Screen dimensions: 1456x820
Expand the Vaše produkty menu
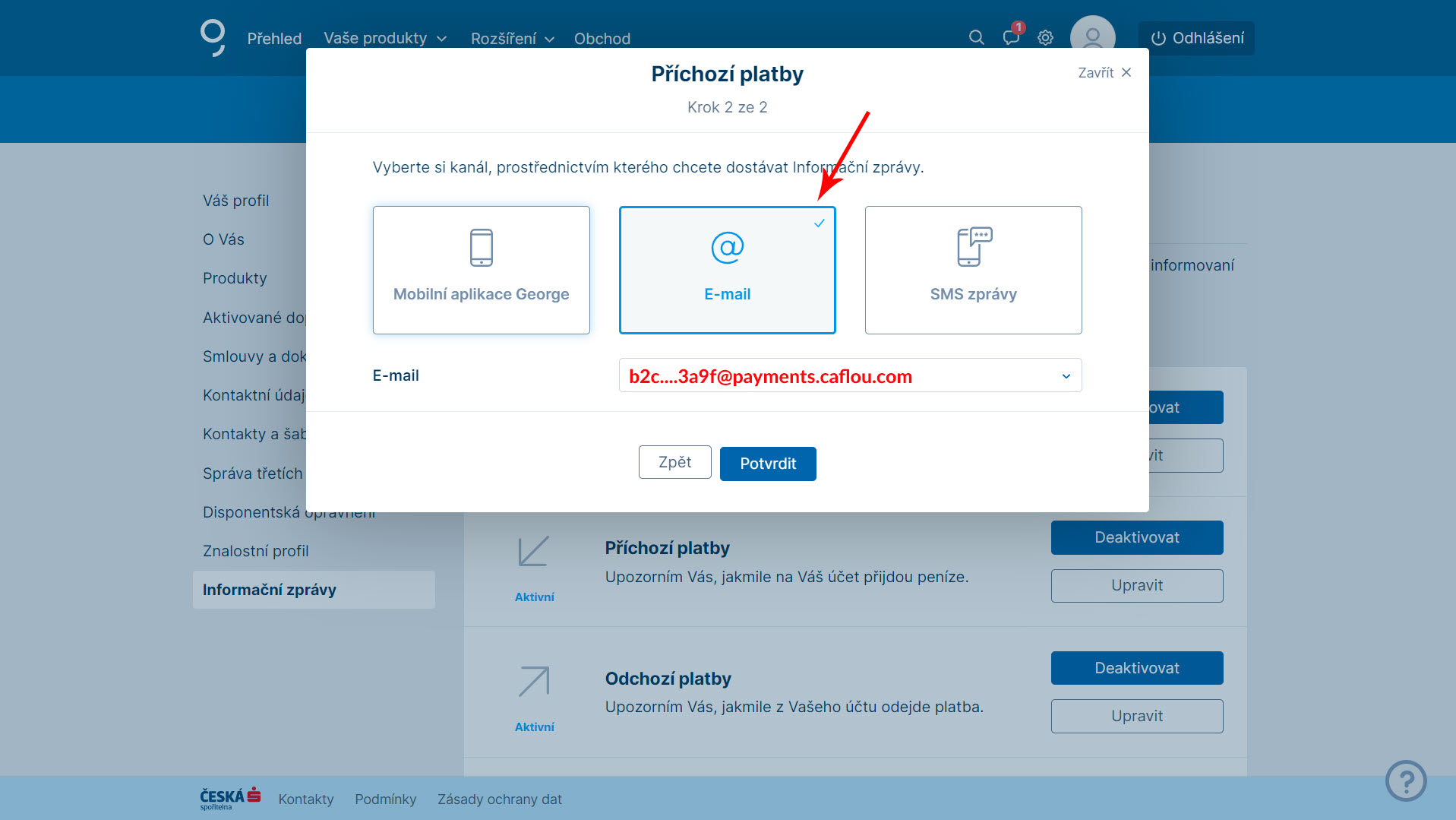tap(384, 39)
